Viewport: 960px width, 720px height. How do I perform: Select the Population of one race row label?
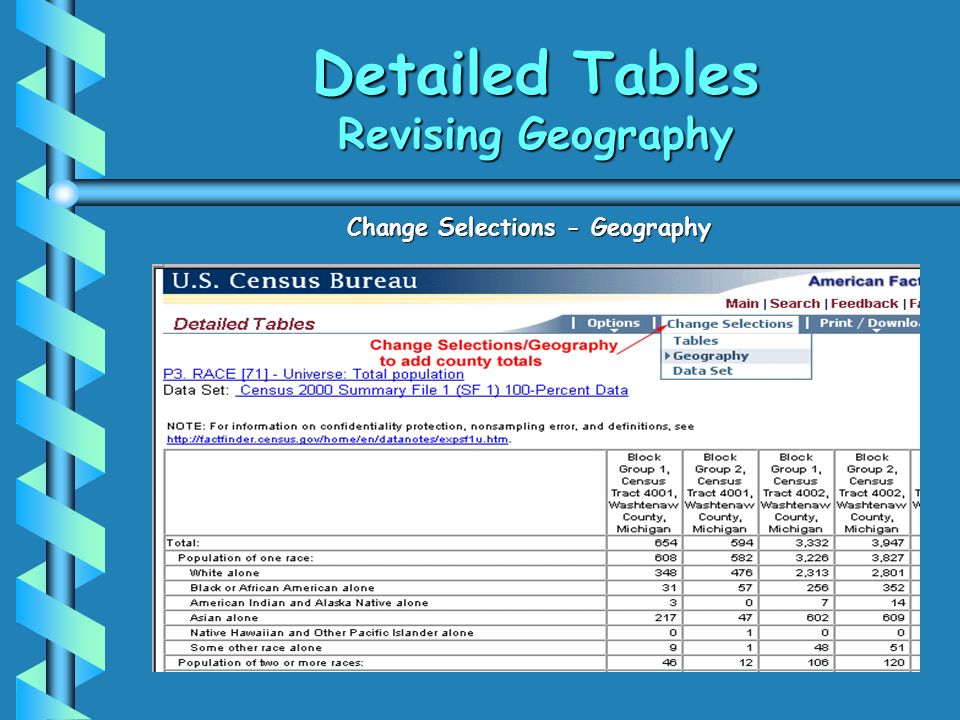click(246, 558)
